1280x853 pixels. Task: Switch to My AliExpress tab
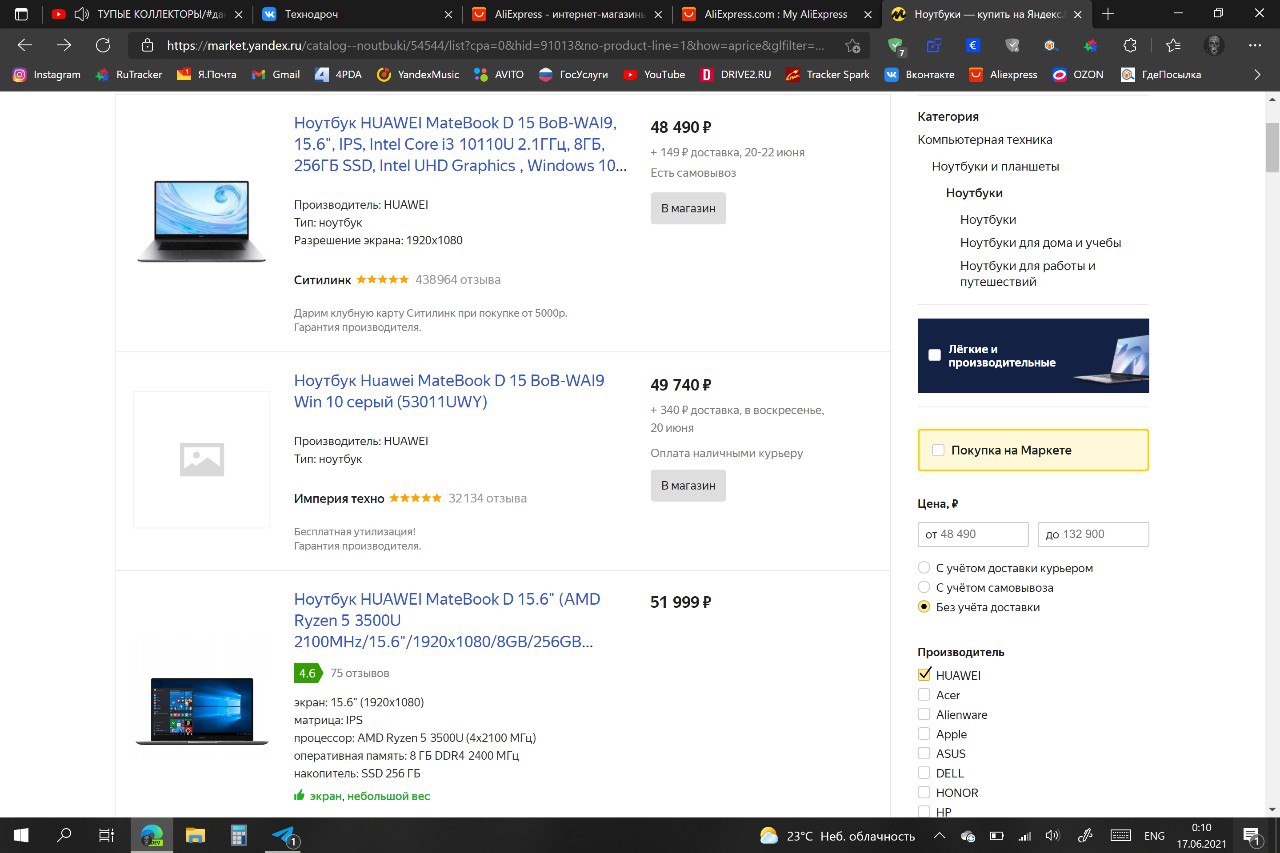(775, 14)
